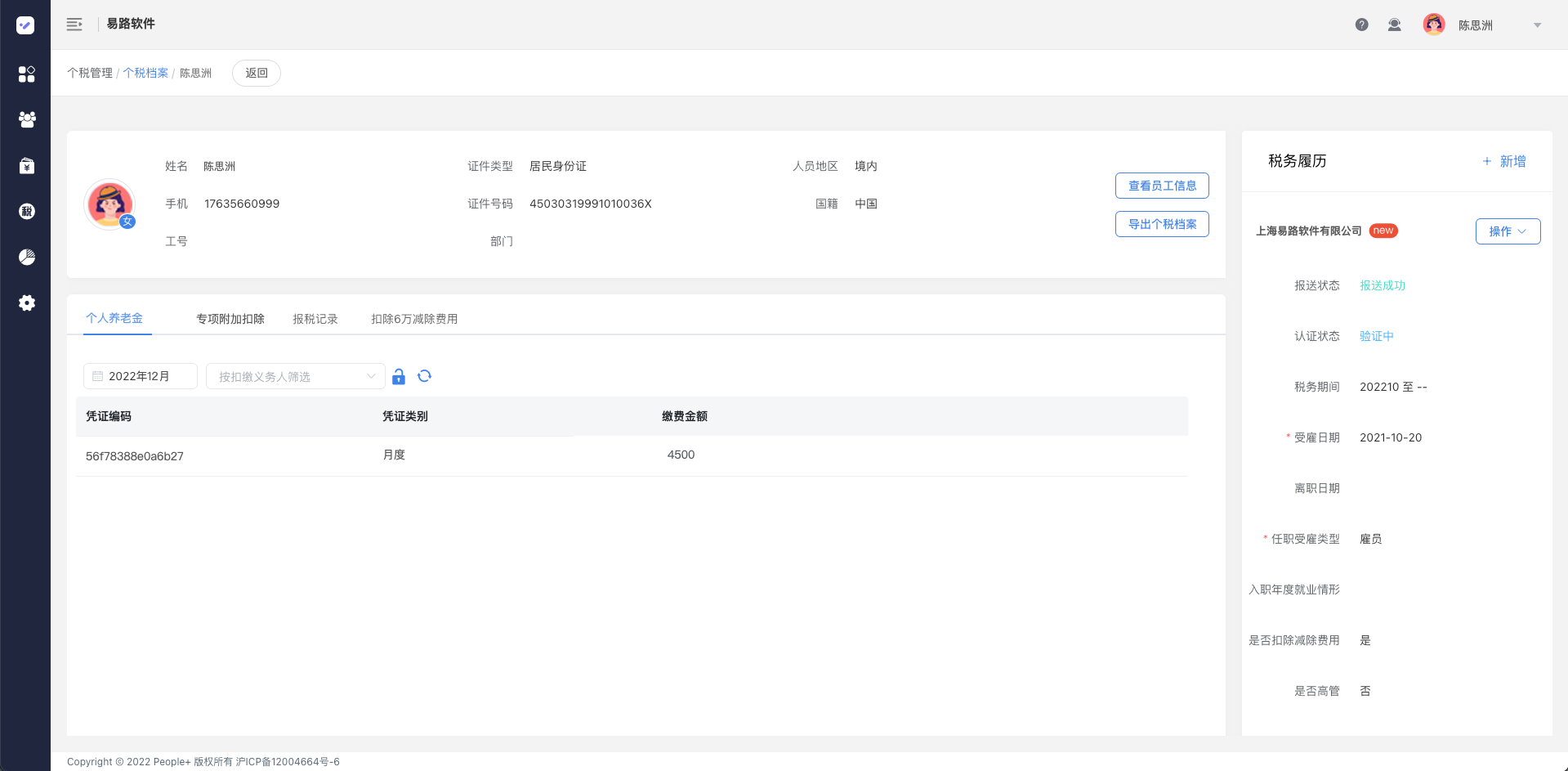Switch to the 专项附加扣除 tab
The width and height of the screenshot is (1568, 771).
[x=230, y=319]
